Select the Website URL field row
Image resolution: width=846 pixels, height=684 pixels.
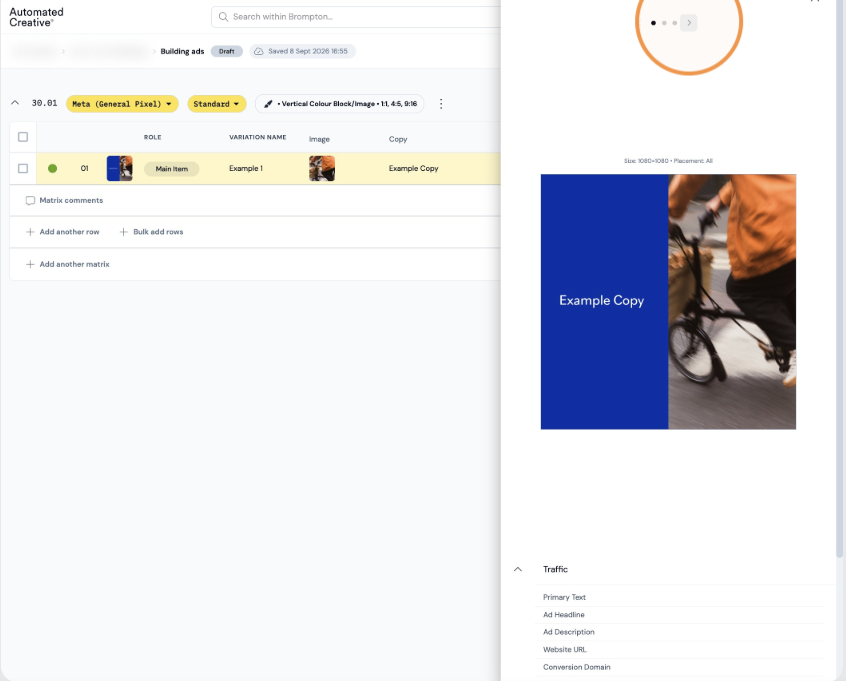pyautogui.click(x=679, y=649)
